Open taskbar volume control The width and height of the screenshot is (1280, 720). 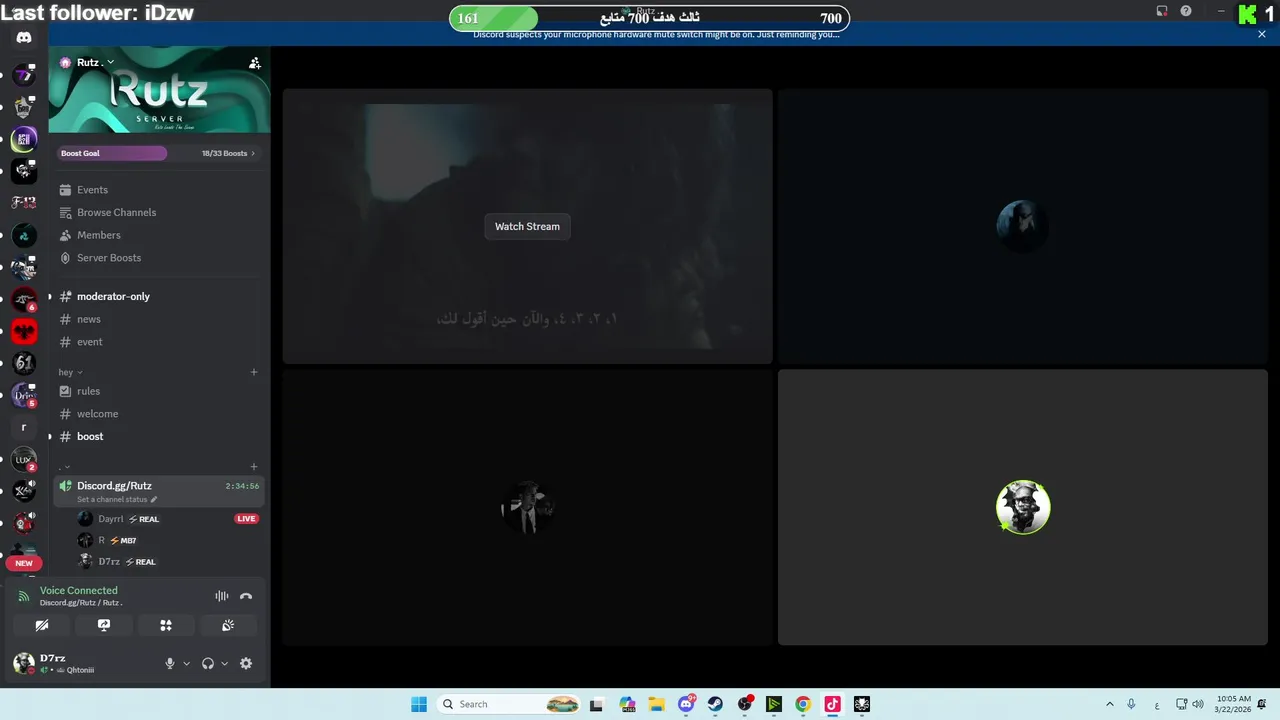click(x=1198, y=704)
